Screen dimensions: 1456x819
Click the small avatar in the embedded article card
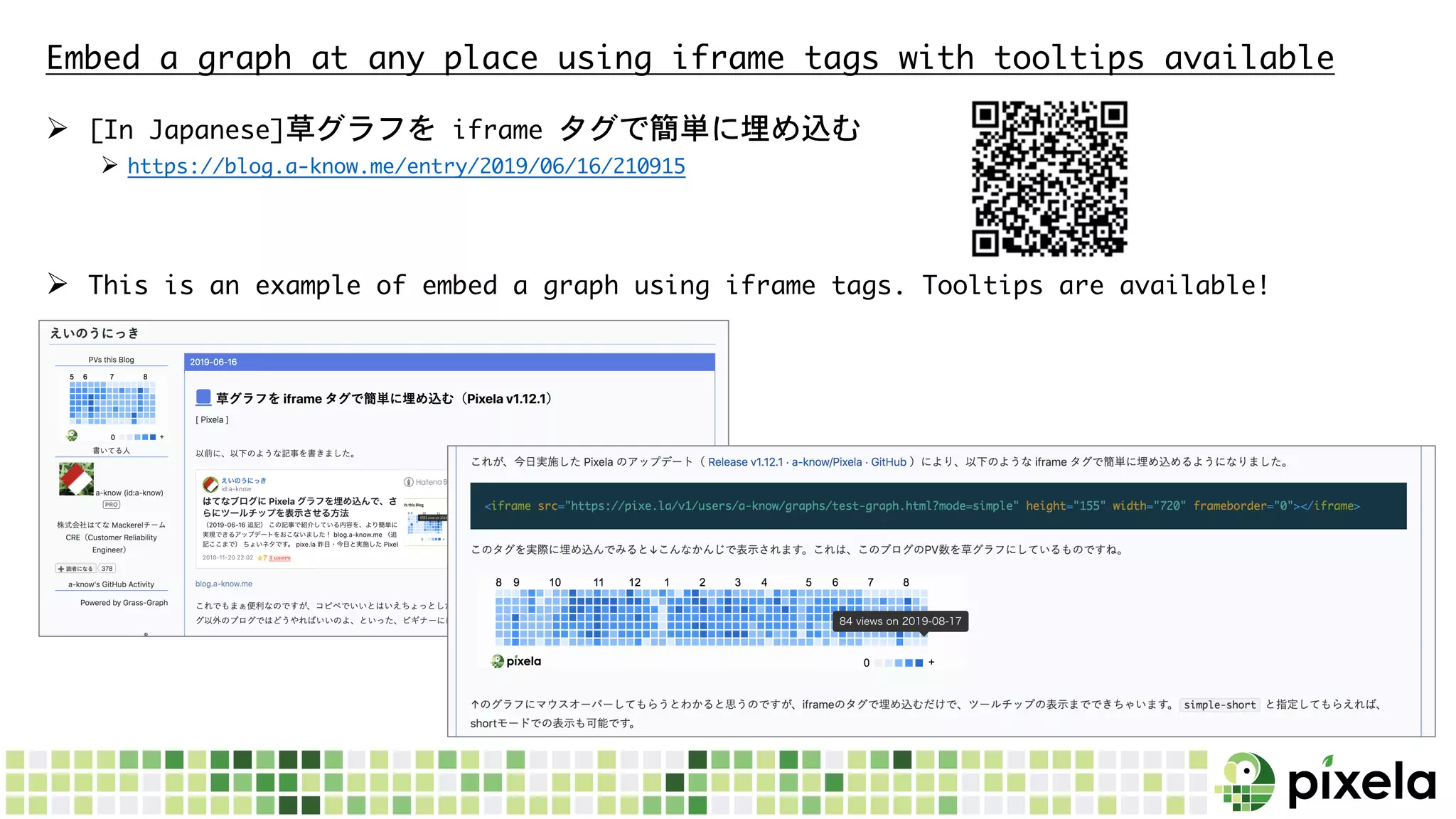point(210,484)
